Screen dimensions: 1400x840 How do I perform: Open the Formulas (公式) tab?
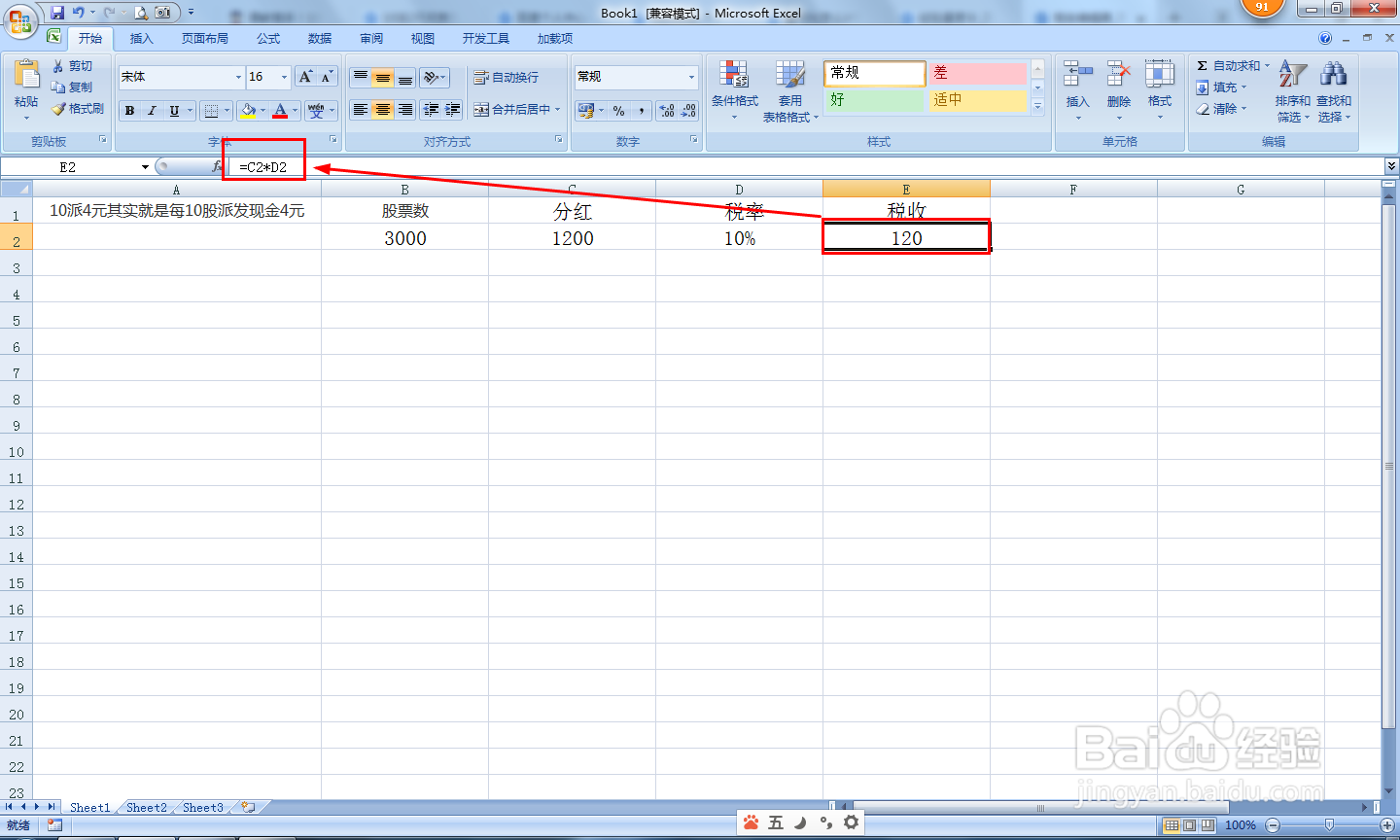268,38
